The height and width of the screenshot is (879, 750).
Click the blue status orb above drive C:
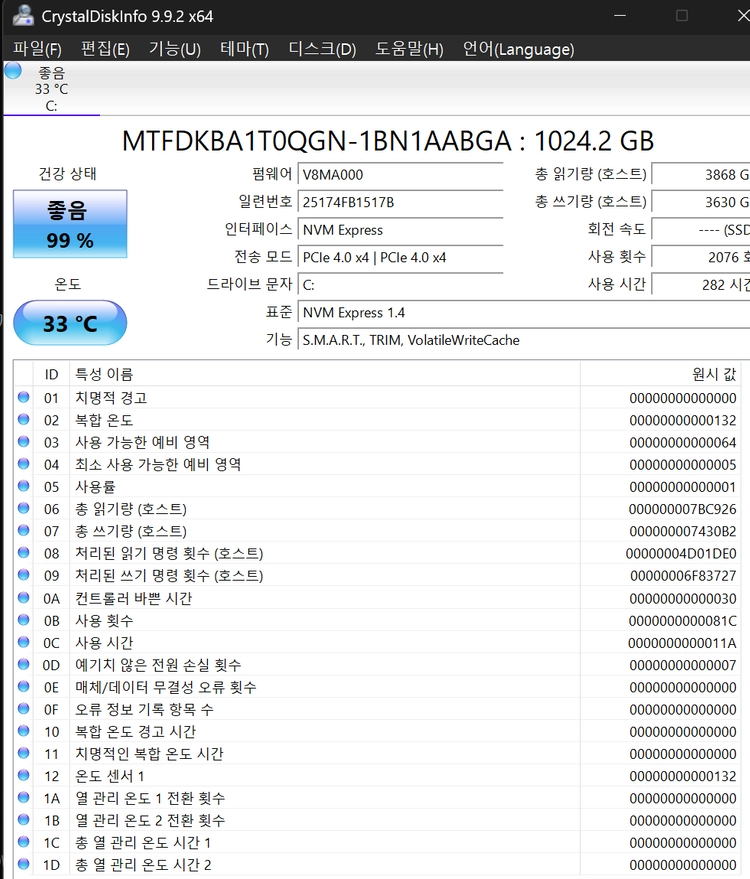(x=13, y=71)
